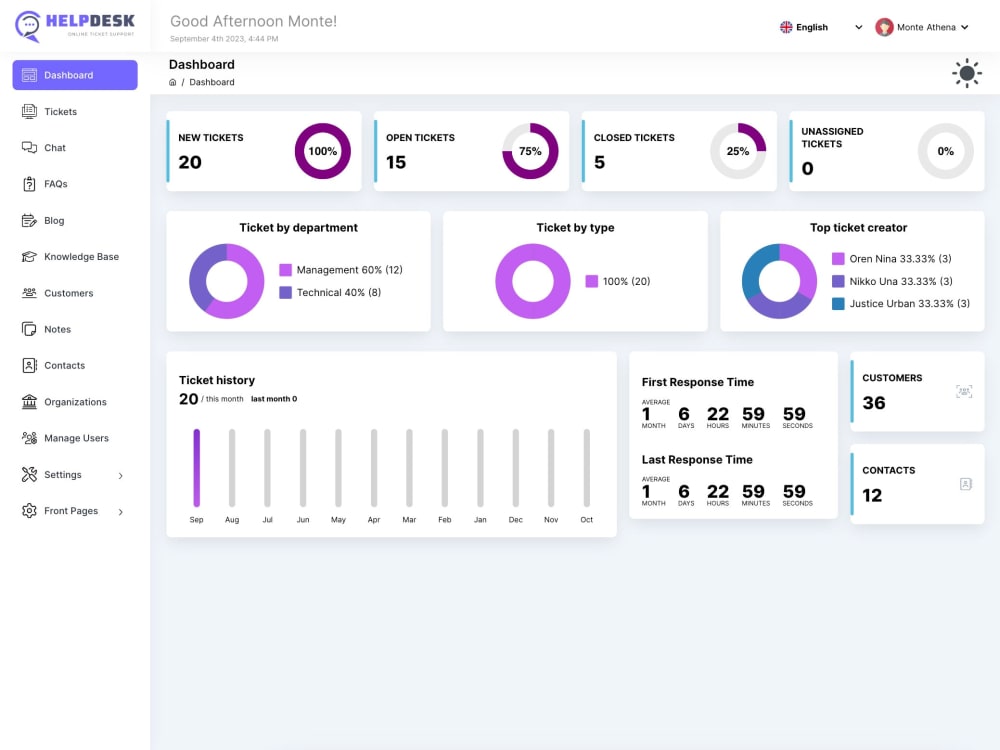Click the Oct bar in Ticket history
1000x750 pixels.
(586, 467)
